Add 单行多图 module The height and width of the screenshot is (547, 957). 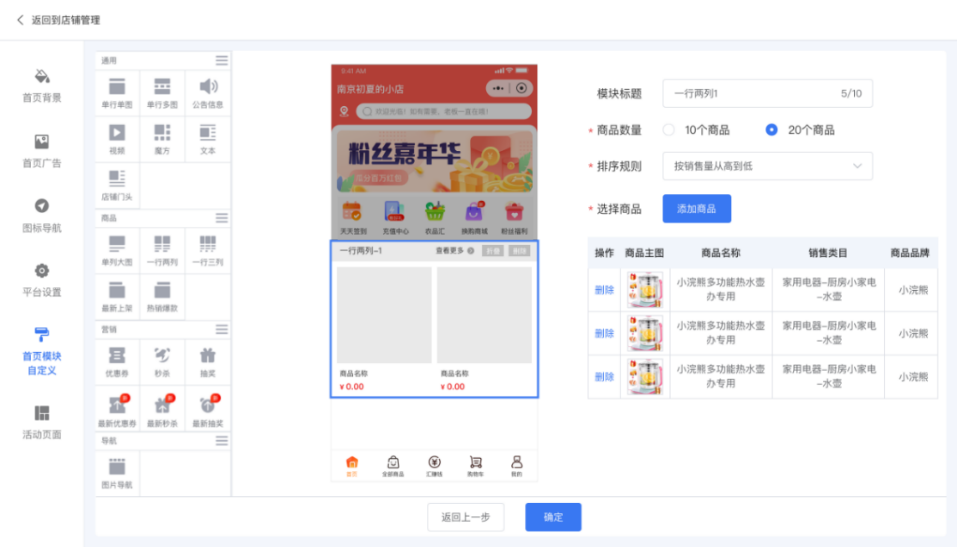tap(162, 93)
